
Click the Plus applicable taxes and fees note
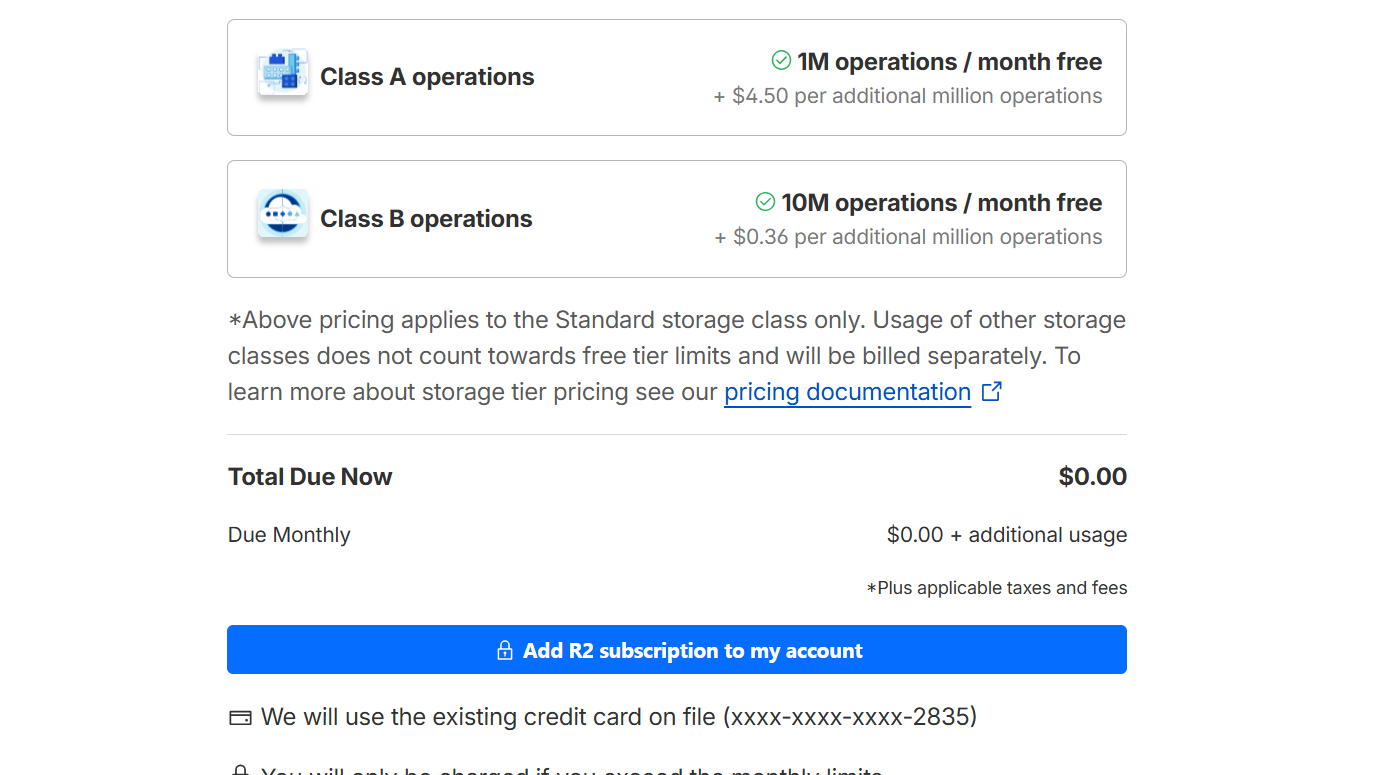(x=996, y=588)
